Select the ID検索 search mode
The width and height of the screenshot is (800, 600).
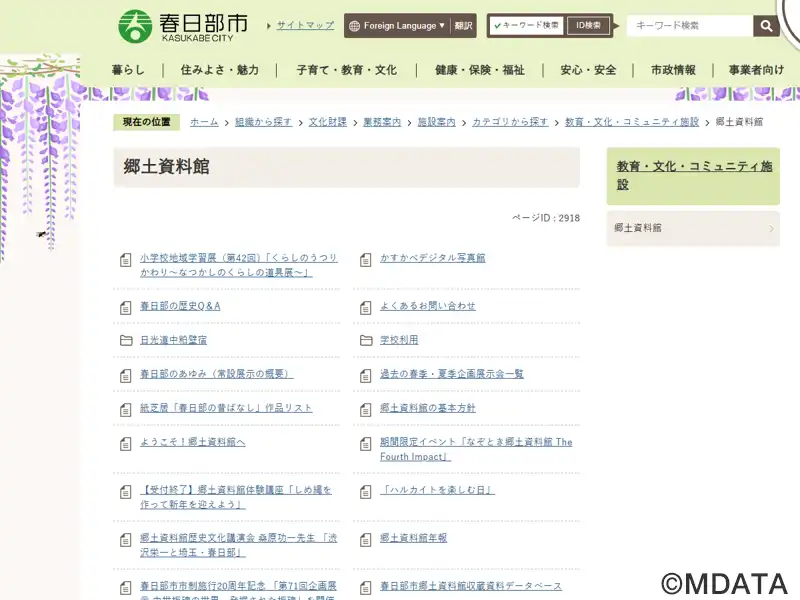tap(588, 26)
